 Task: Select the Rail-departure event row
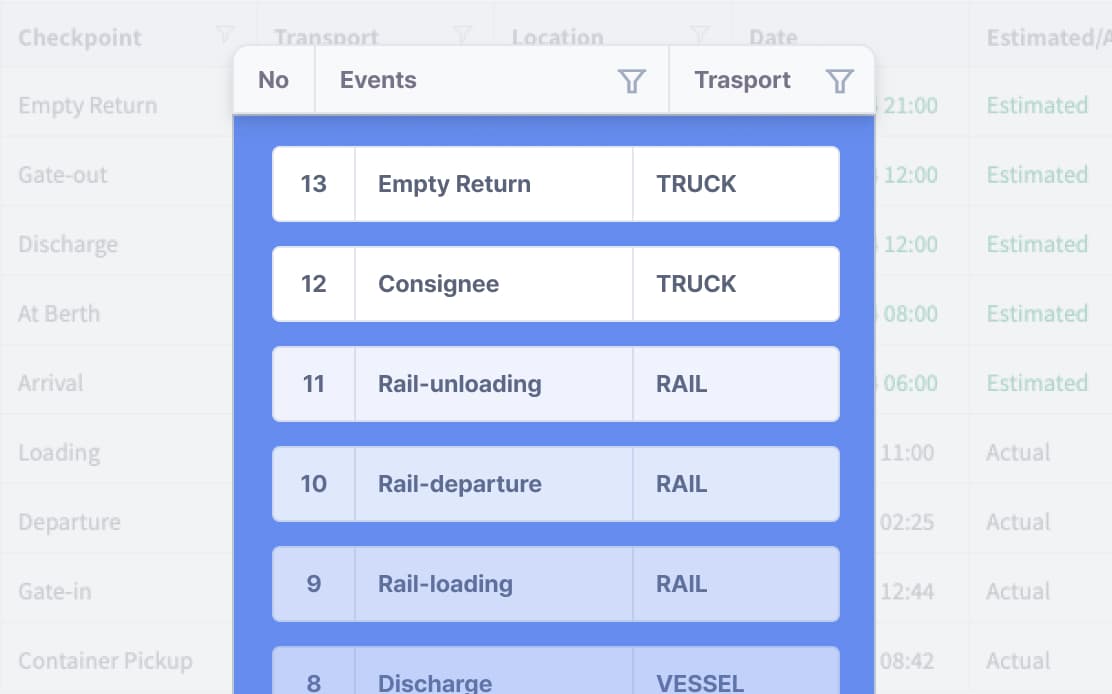coord(555,484)
